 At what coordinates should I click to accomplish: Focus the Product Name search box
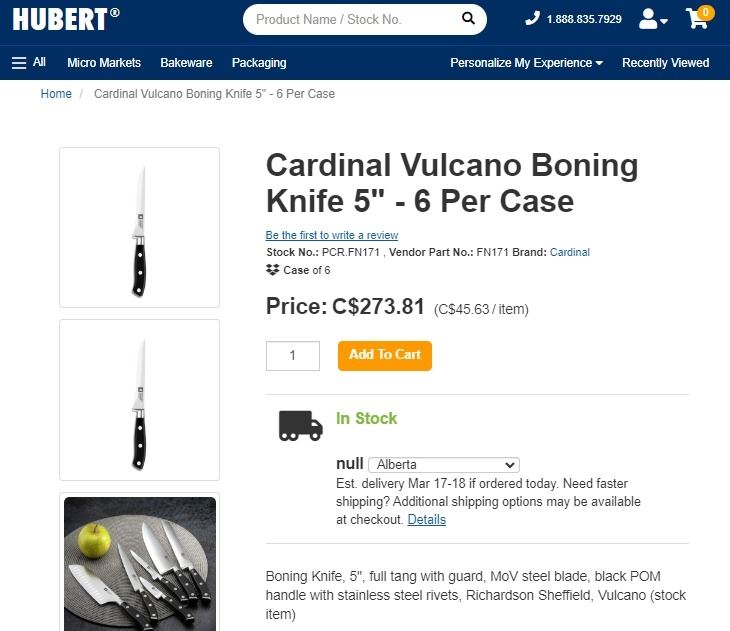tap(350, 19)
